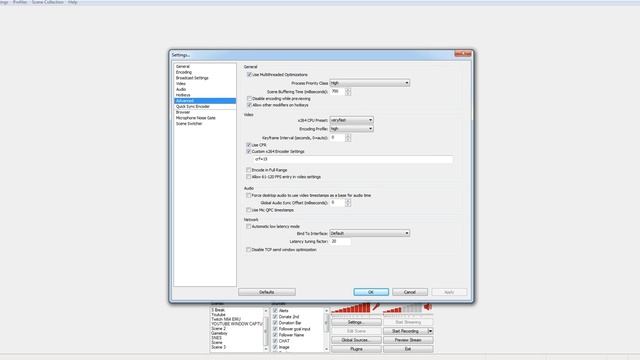Uncheck the Use CFR checkbox
Image resolution: width=640 pixels, height=360 pixels.
pos(249,145)
